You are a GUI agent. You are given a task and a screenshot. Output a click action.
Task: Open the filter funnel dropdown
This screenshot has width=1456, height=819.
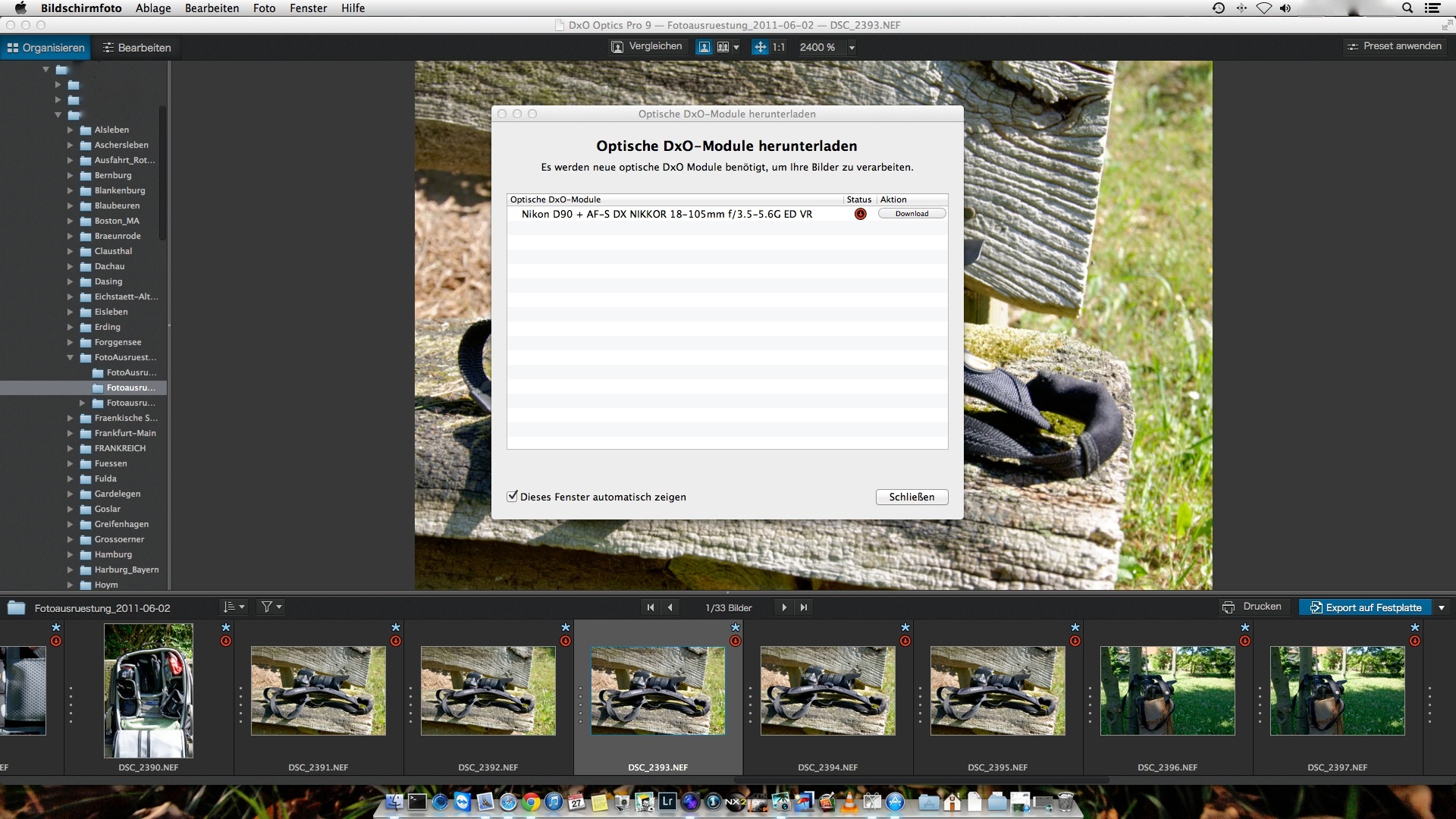(x=271, y=607)
